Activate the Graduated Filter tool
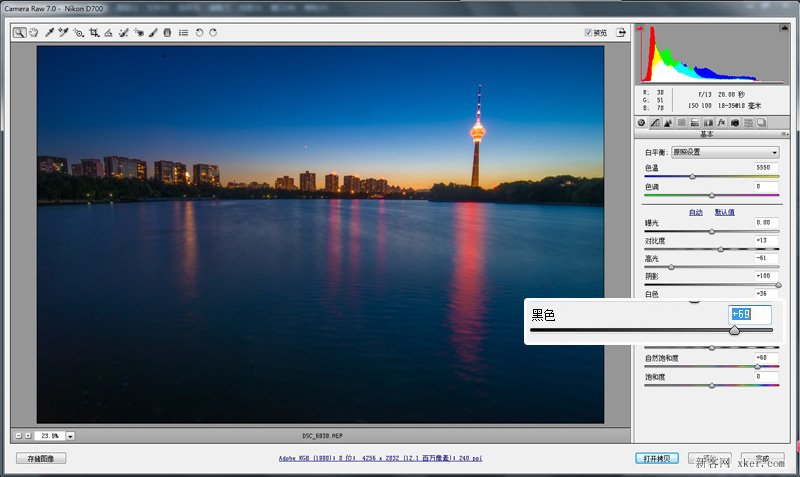 point(167,33)
